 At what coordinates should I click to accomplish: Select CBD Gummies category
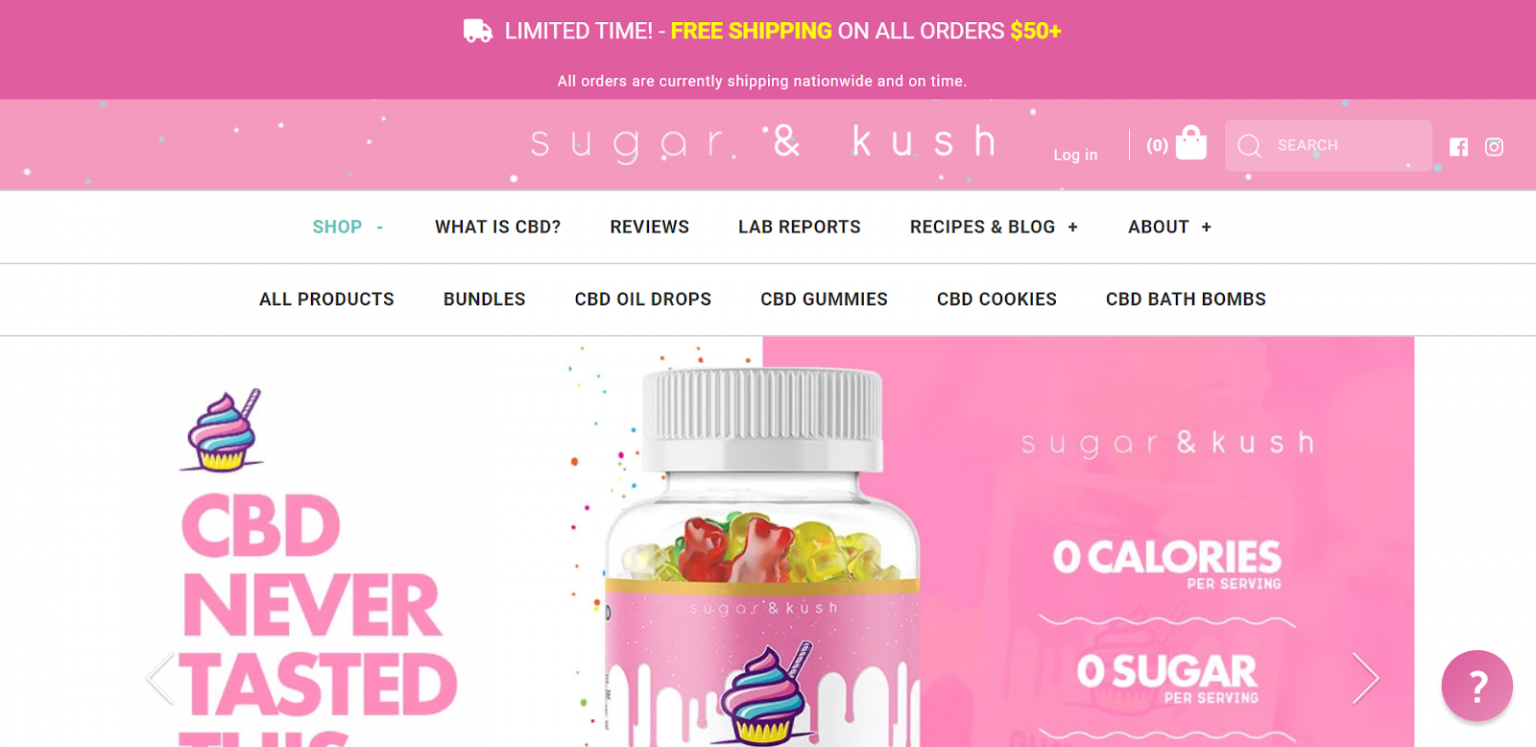point(824,299)
